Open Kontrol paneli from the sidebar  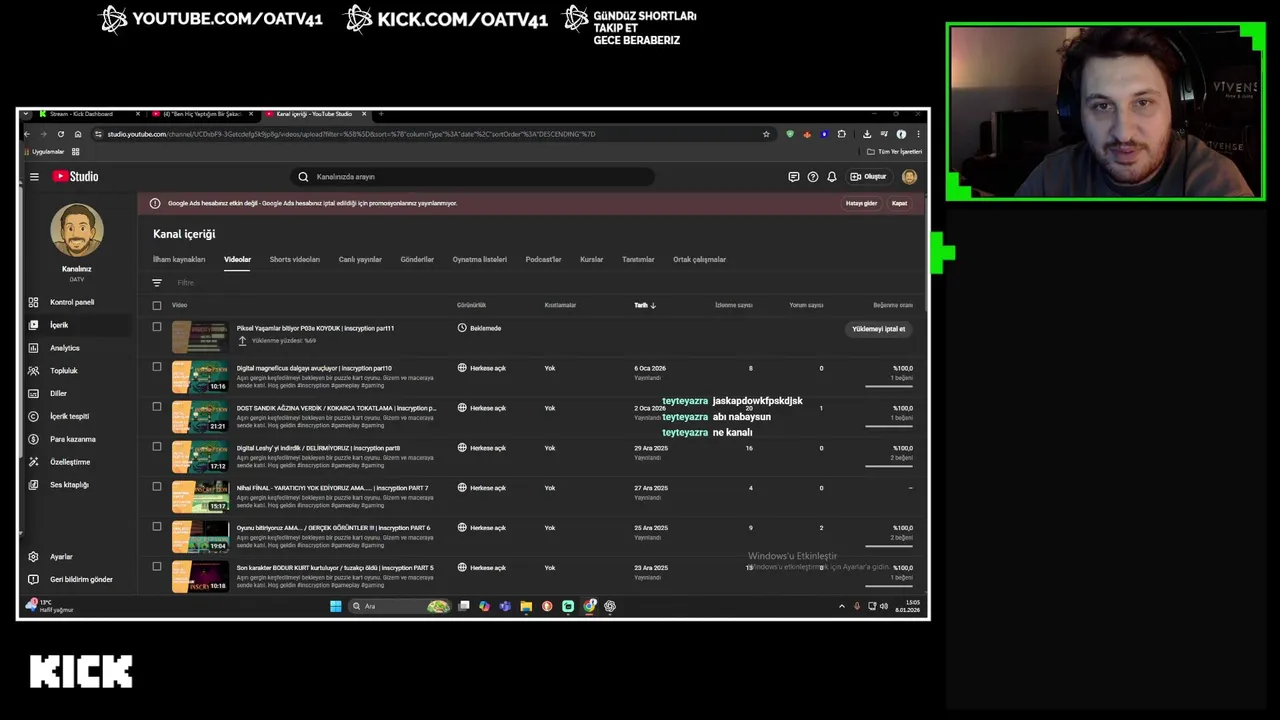71,302
